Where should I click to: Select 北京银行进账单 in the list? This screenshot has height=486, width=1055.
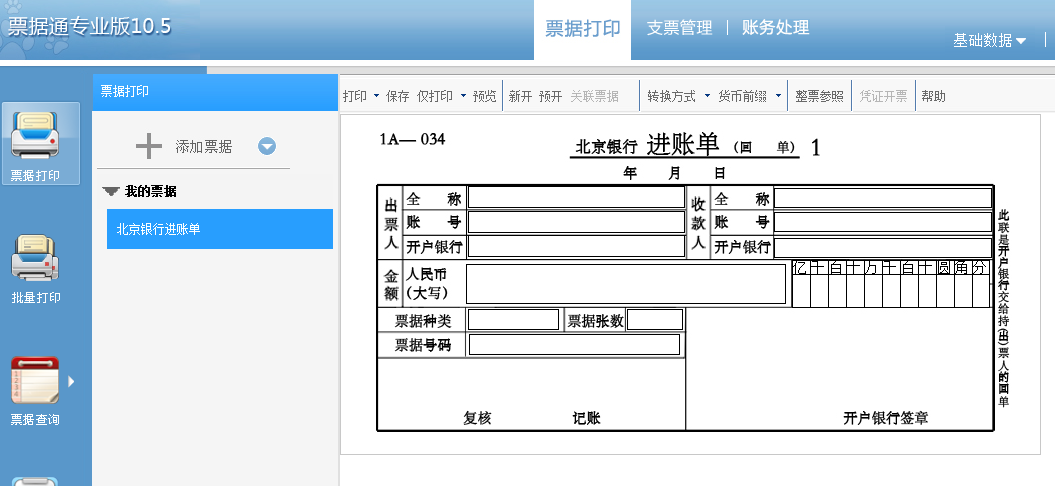pos(220,229)
